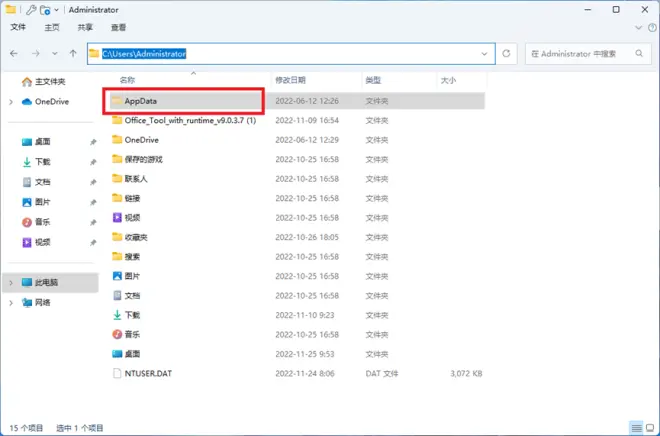Open 主文件夹 in the navigation pane
Image resolution: width=660 pixels, height=436 pixels.
click(x=44, y=82)
